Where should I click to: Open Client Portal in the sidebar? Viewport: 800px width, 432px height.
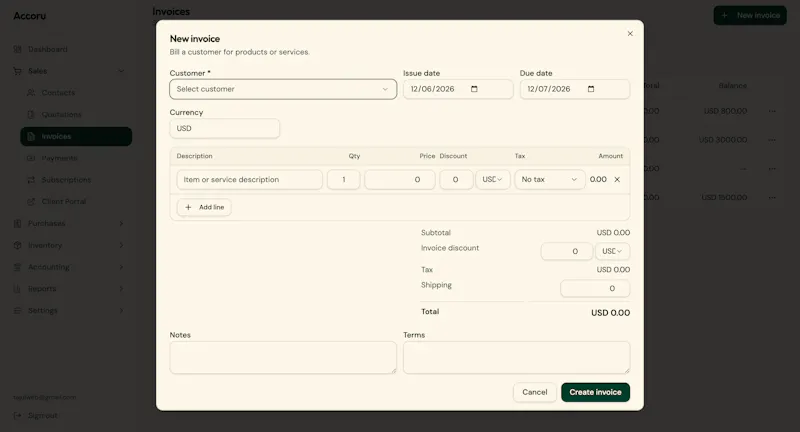(x=64, y=201)
